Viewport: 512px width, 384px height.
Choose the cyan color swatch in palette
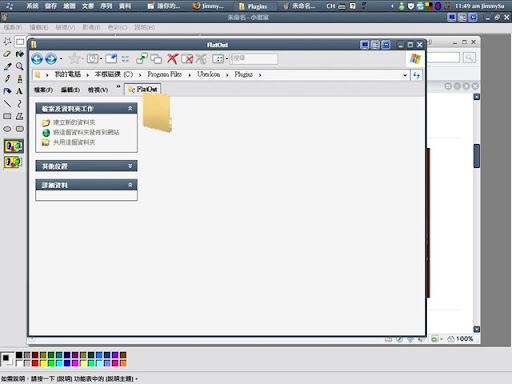(59, 363)
